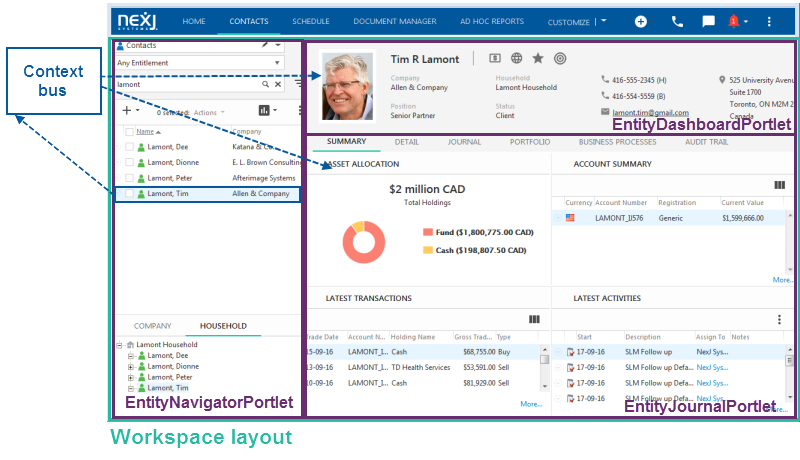The width and height of the screenshot is (800, 460).
Task: Open the Schedule menu in top navigation
Action: 311,21
